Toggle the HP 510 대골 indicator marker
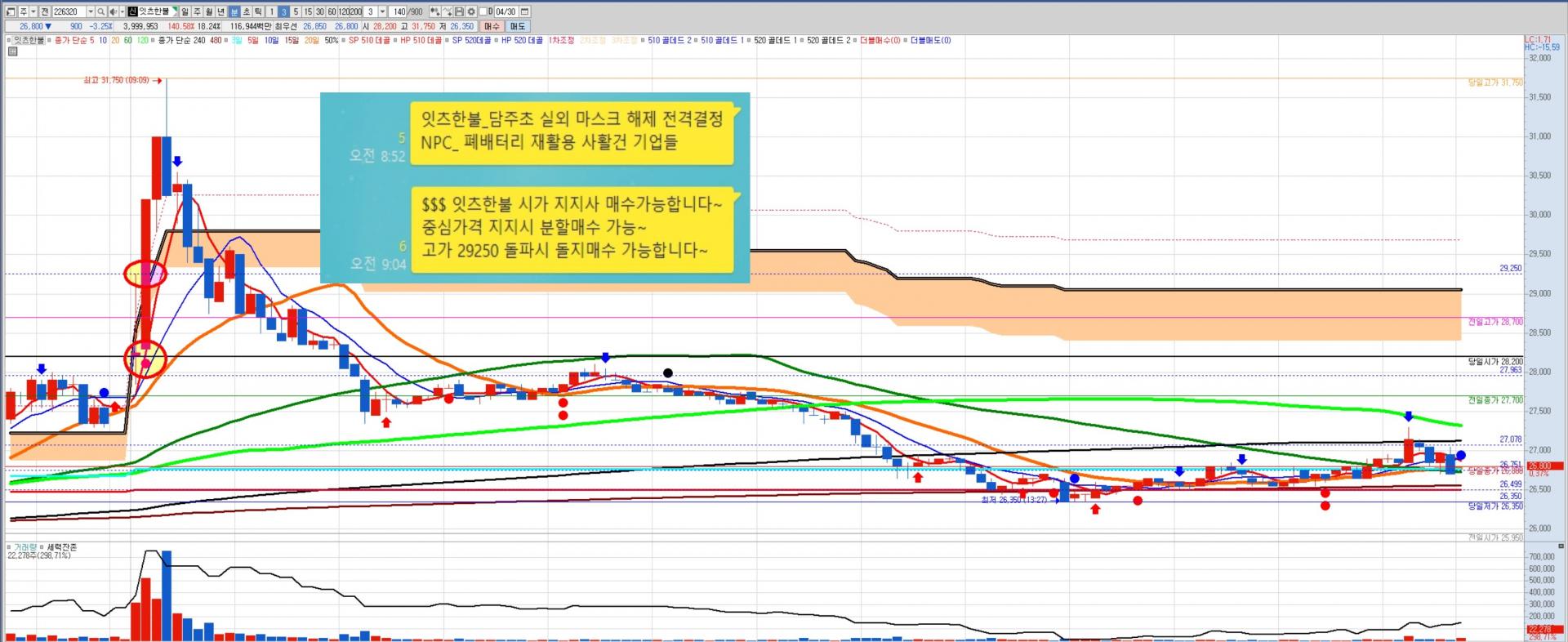Screen dimensions: 1568x642 click(396, 40)
